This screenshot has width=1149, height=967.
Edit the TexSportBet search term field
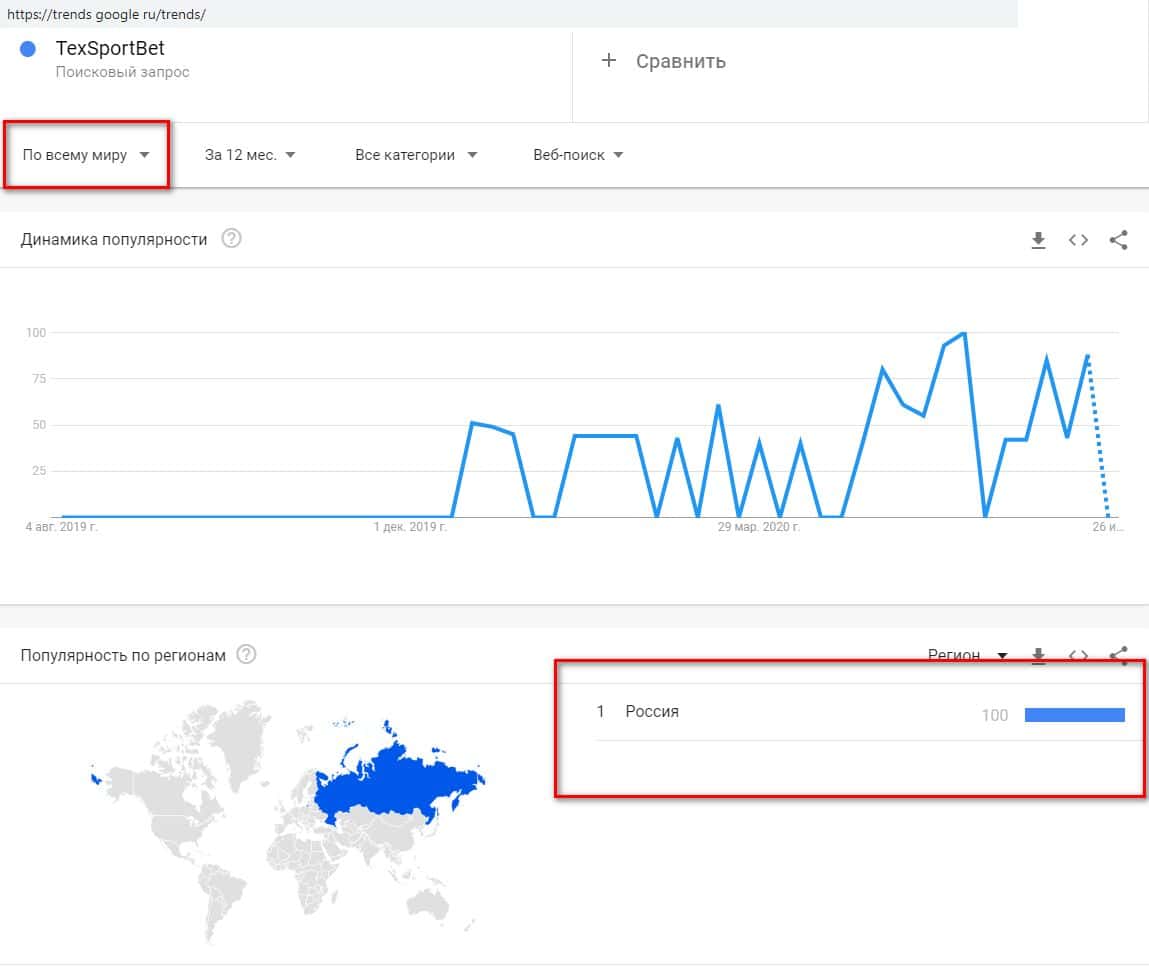click(x=110, y=50)
